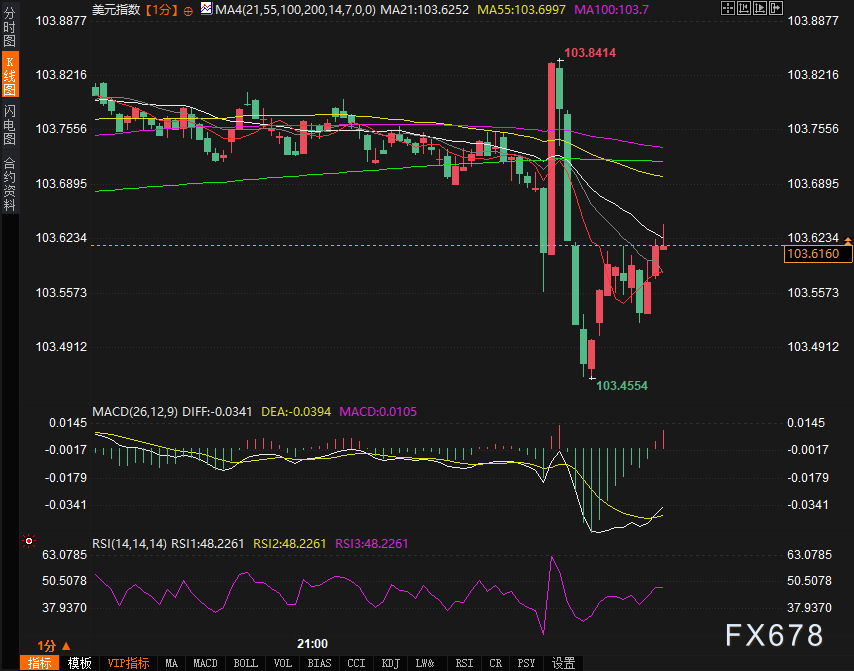
Task: Click the crosshair icon beside 美元指数 title
Action: [x=188, y=10]
